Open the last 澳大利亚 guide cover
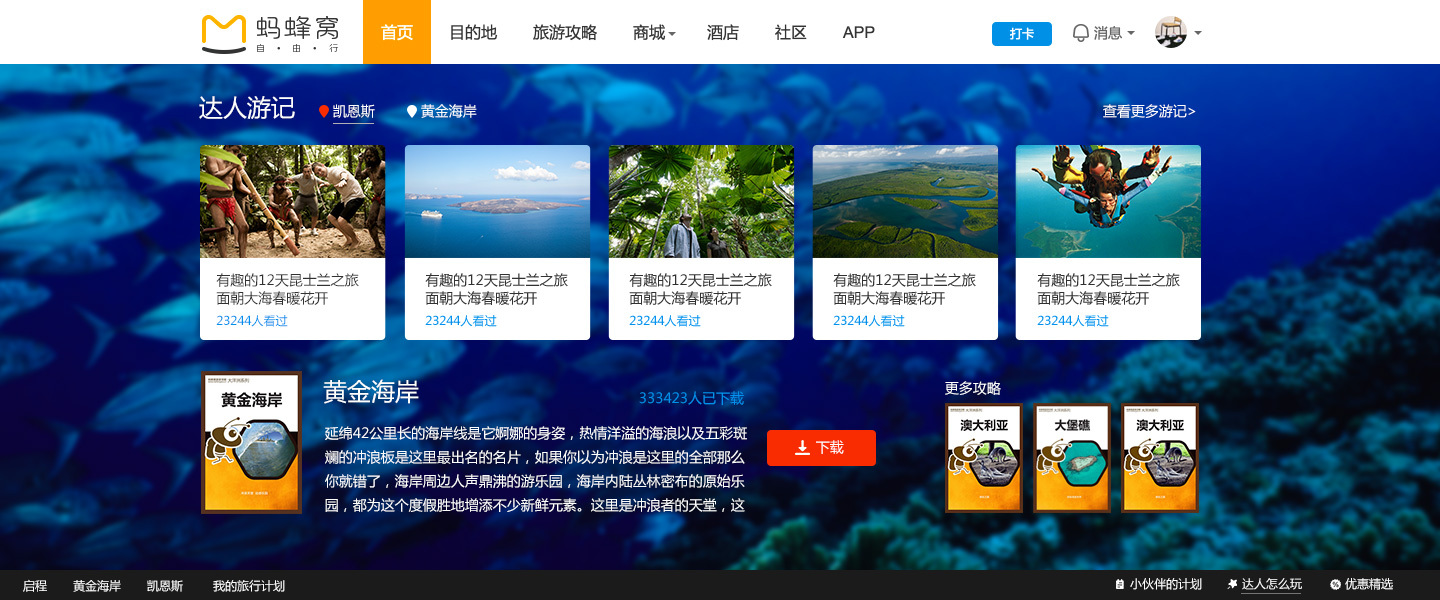The width and height of the screenshot is (1440, 600). click(x=1160, y=458)
